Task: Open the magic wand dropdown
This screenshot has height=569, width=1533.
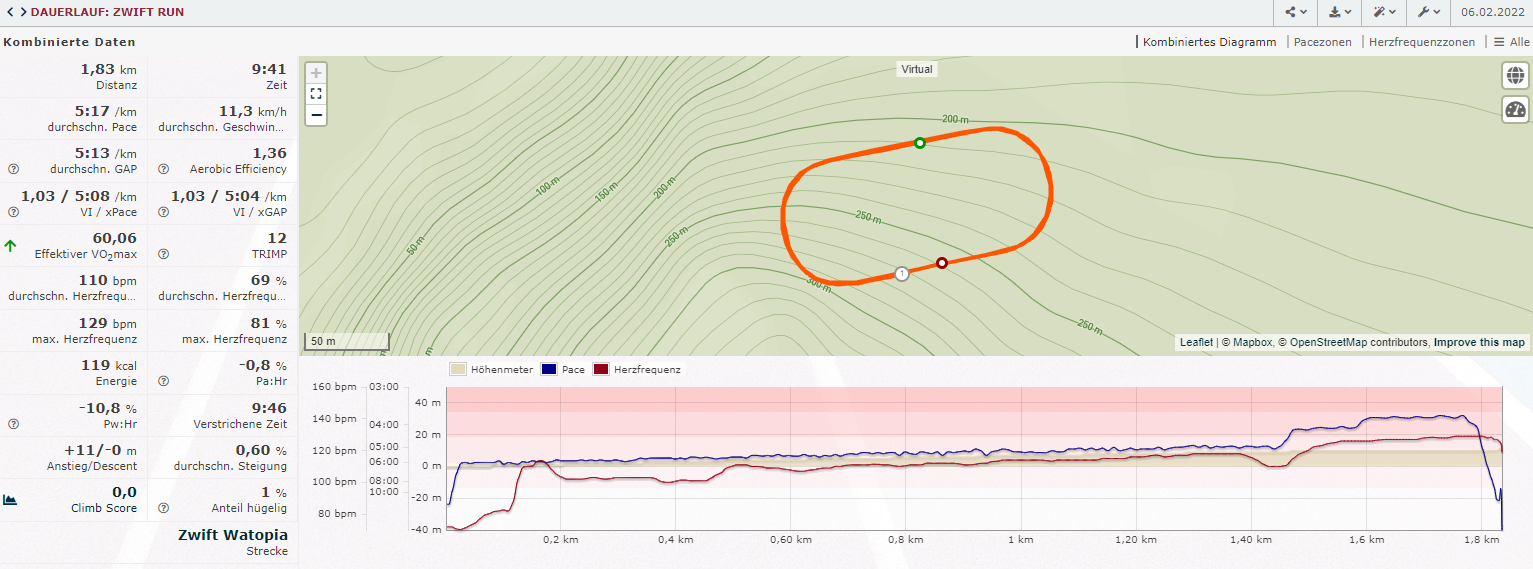Action: 1385,13
